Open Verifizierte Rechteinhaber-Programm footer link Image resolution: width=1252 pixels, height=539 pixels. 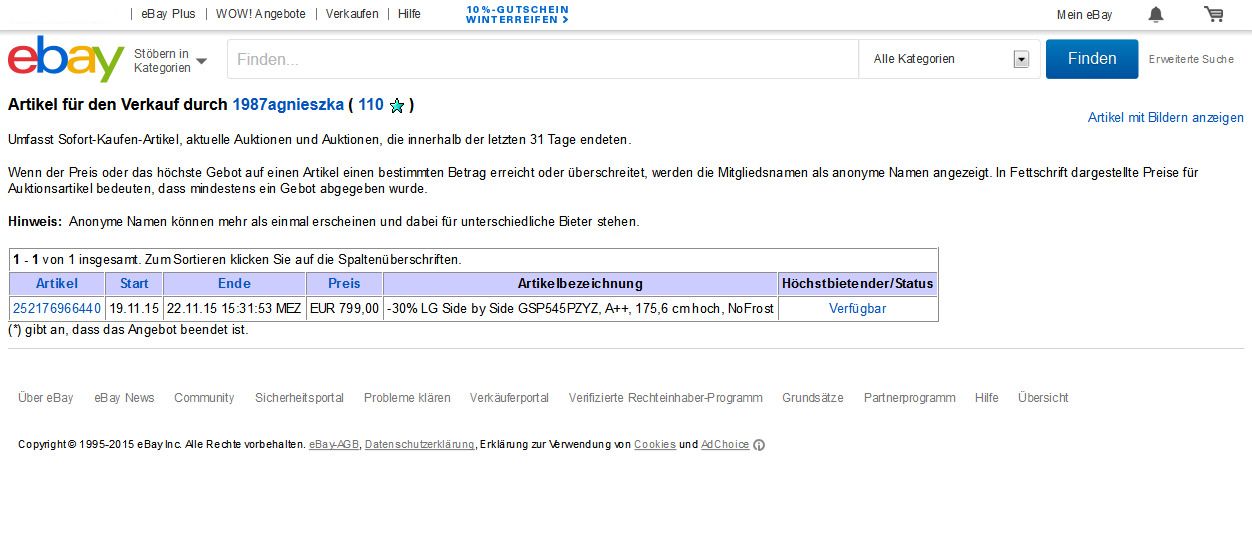(x=665, y=397)
